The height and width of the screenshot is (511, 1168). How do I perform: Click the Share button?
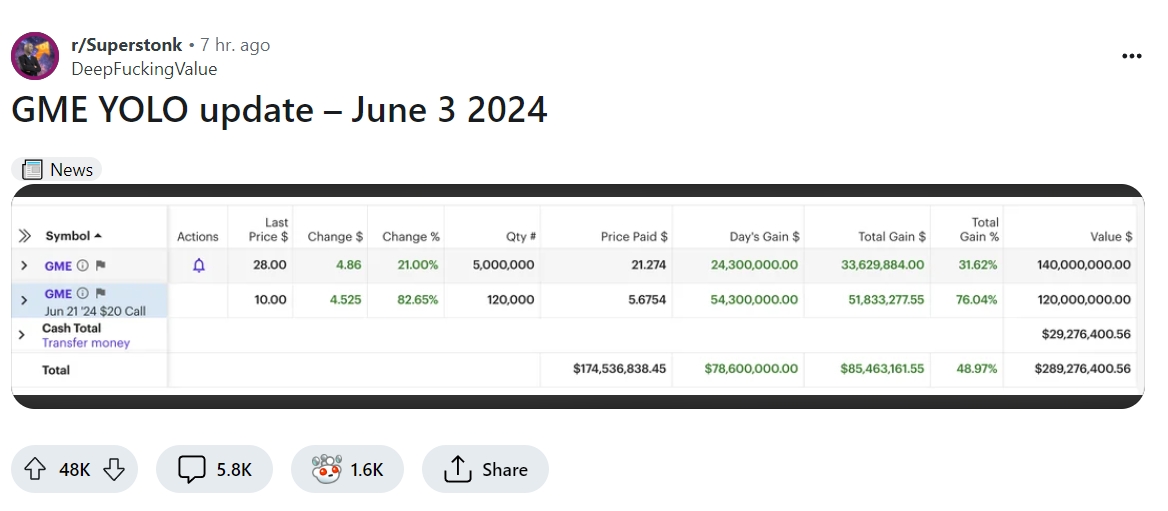tap(485, 469)
